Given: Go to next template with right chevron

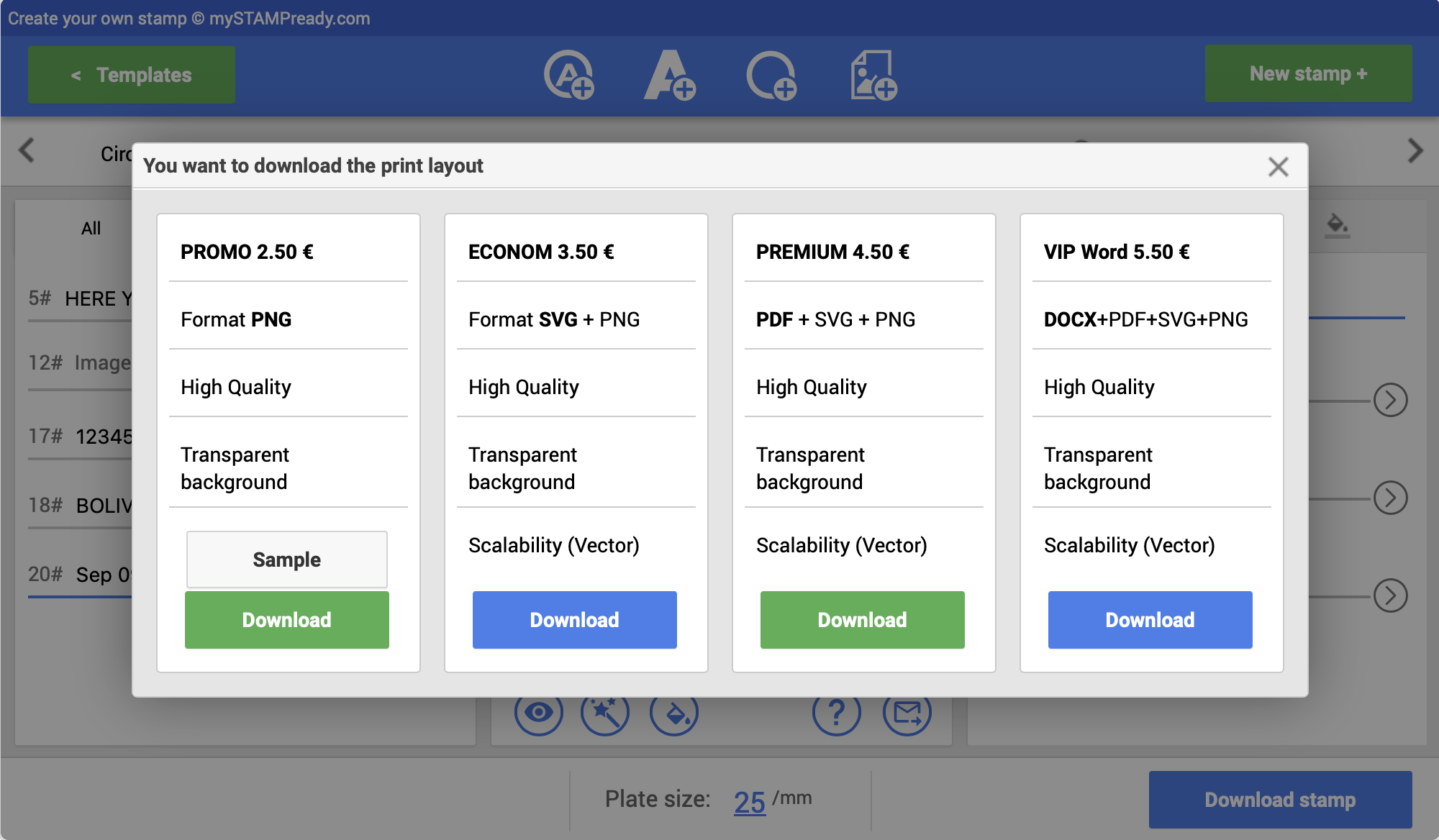Looking at the screenshot, I should tap(1415, 151).
